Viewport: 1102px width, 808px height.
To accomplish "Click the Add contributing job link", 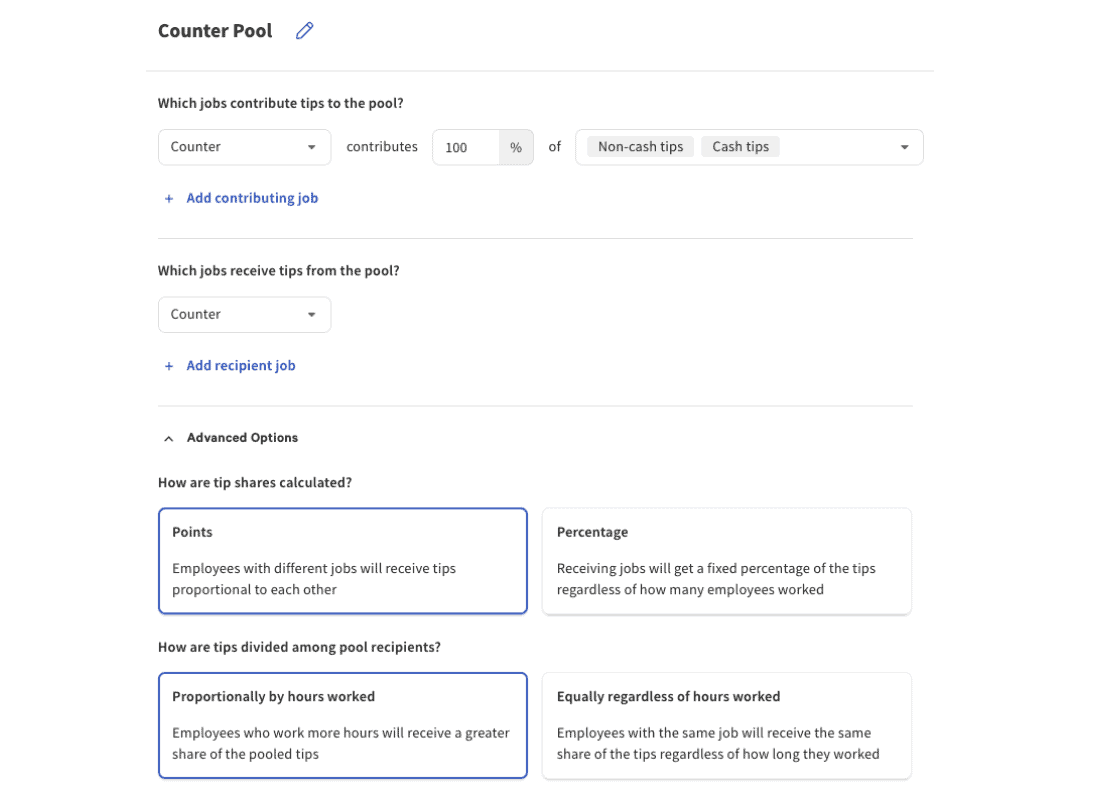I will coord(252,198).
